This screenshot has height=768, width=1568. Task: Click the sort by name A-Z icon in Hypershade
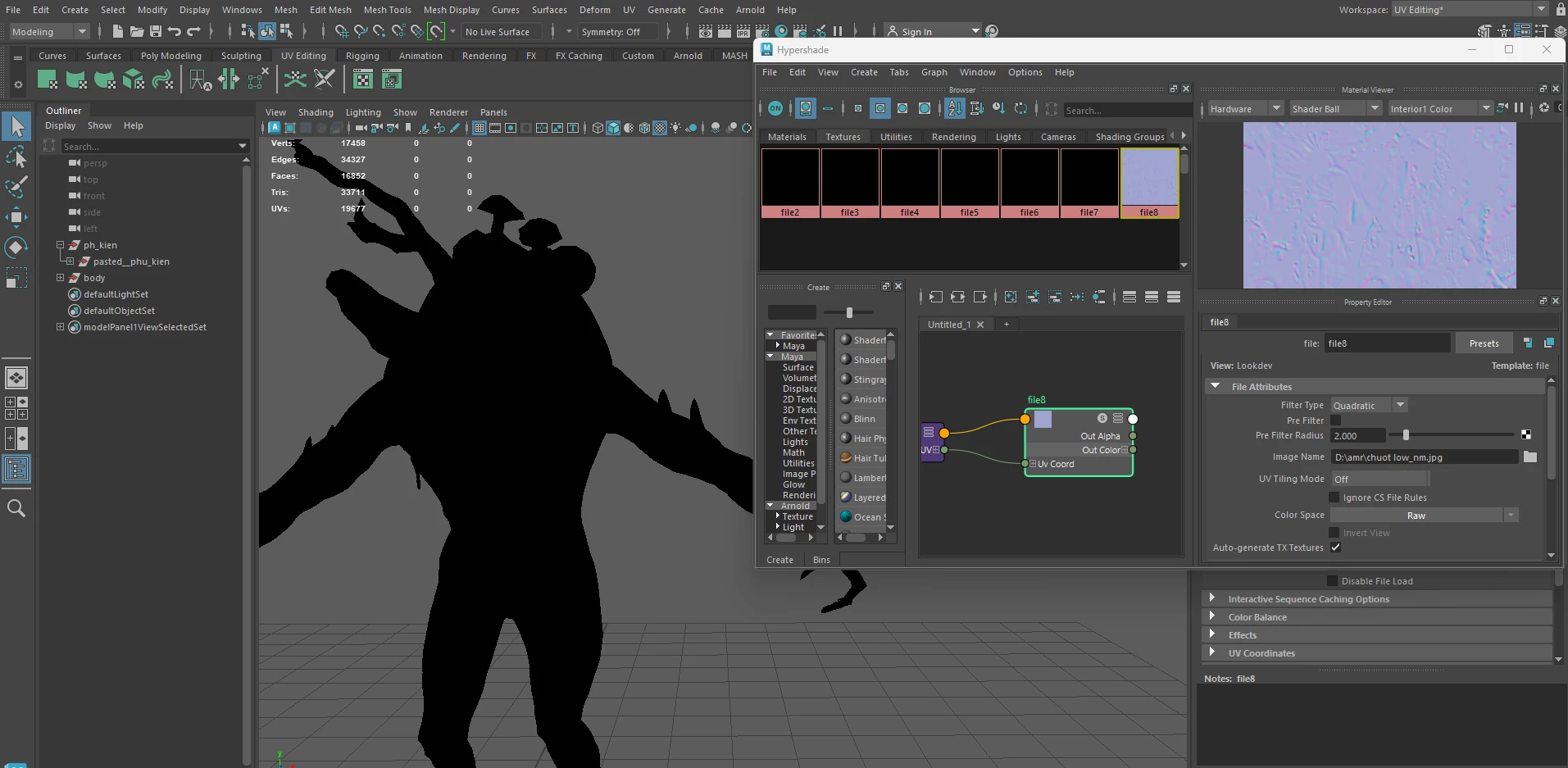[x=955, y=108]
